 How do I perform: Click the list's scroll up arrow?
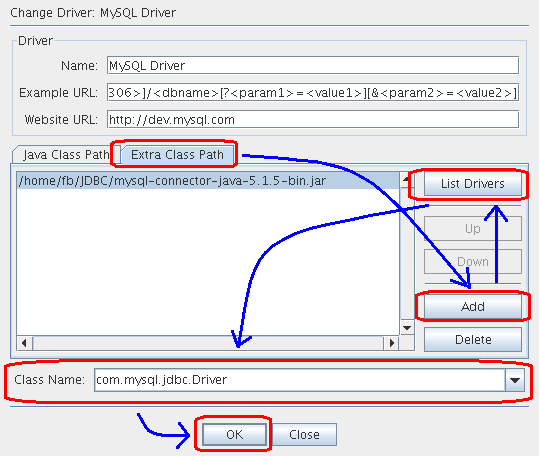407,180
